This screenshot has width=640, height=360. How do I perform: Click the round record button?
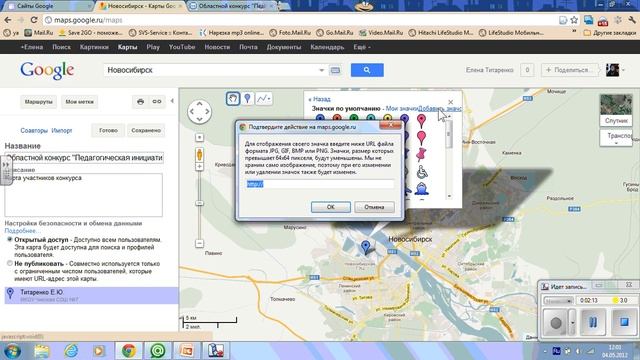click(x=556, y=323)
